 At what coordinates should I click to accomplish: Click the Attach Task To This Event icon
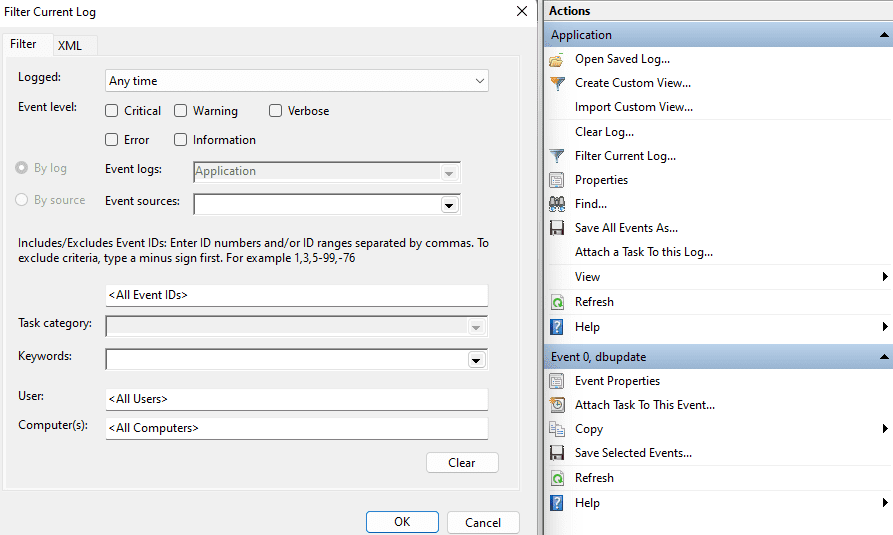click(557, 405)
